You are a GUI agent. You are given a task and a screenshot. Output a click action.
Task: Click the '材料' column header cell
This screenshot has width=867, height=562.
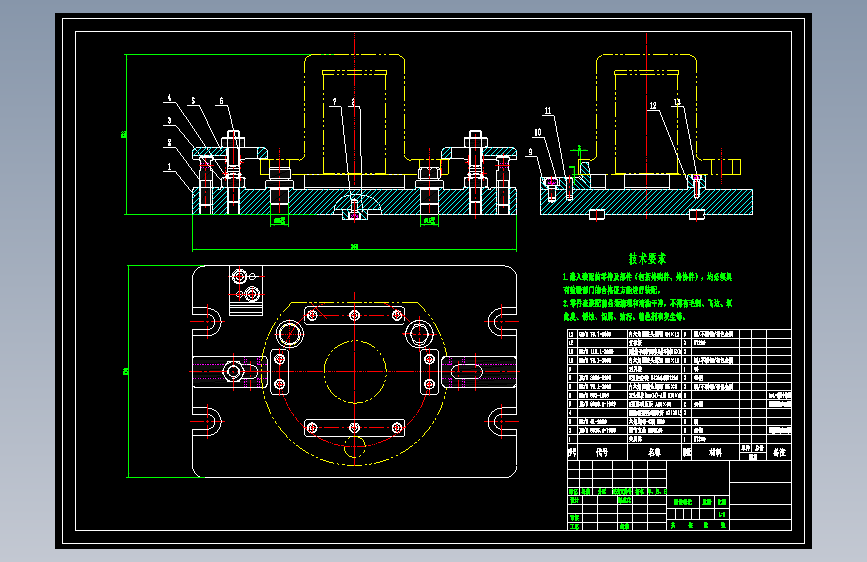(715, 452)
